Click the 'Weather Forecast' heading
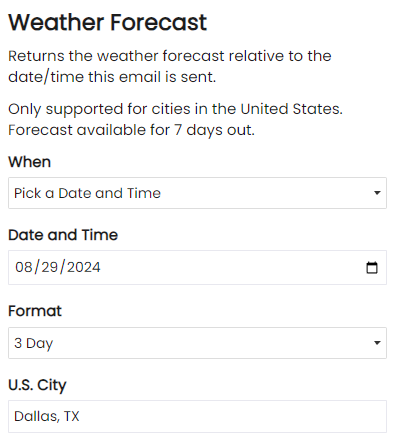Image resolution: width=394 pixels, height=446 pixels. click(108, 23)
